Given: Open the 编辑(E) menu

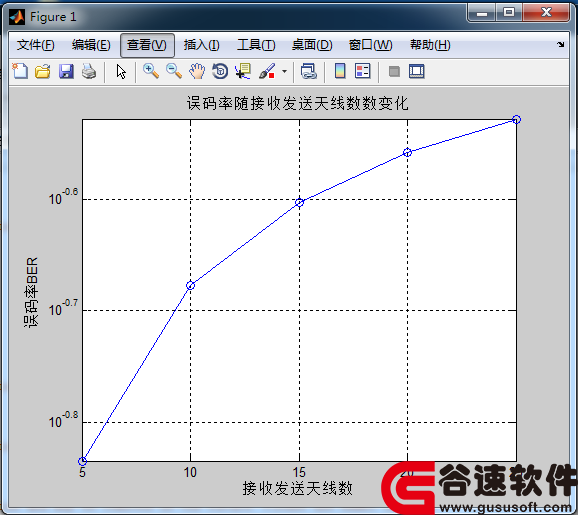Looking at the screenshot, I should [91, 45].
